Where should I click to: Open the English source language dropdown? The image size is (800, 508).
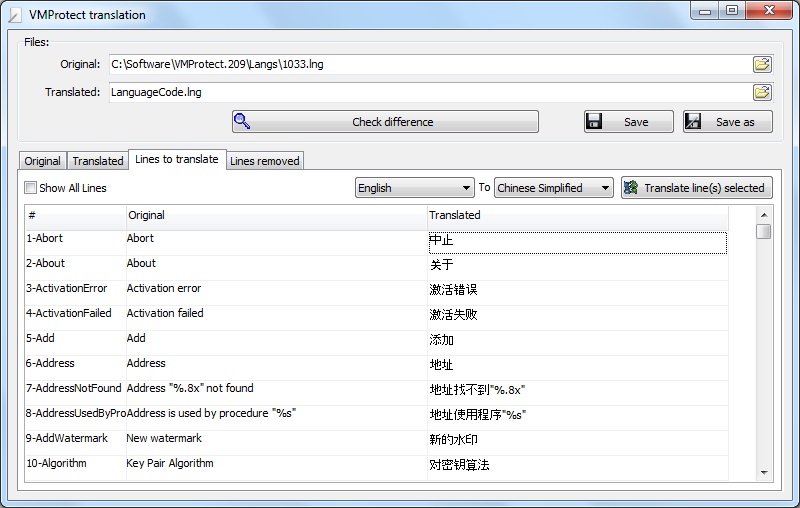tap(414, 188)
